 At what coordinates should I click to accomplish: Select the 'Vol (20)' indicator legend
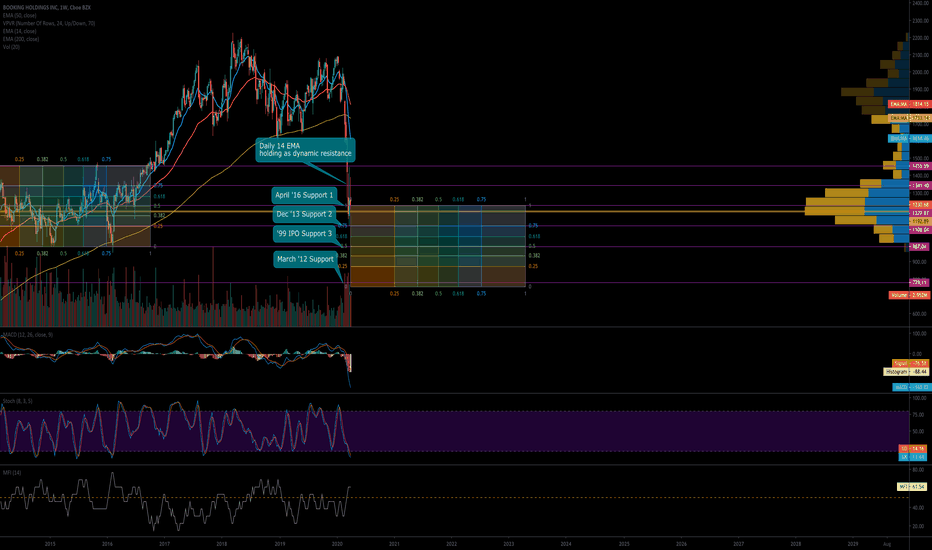point(11,46)
